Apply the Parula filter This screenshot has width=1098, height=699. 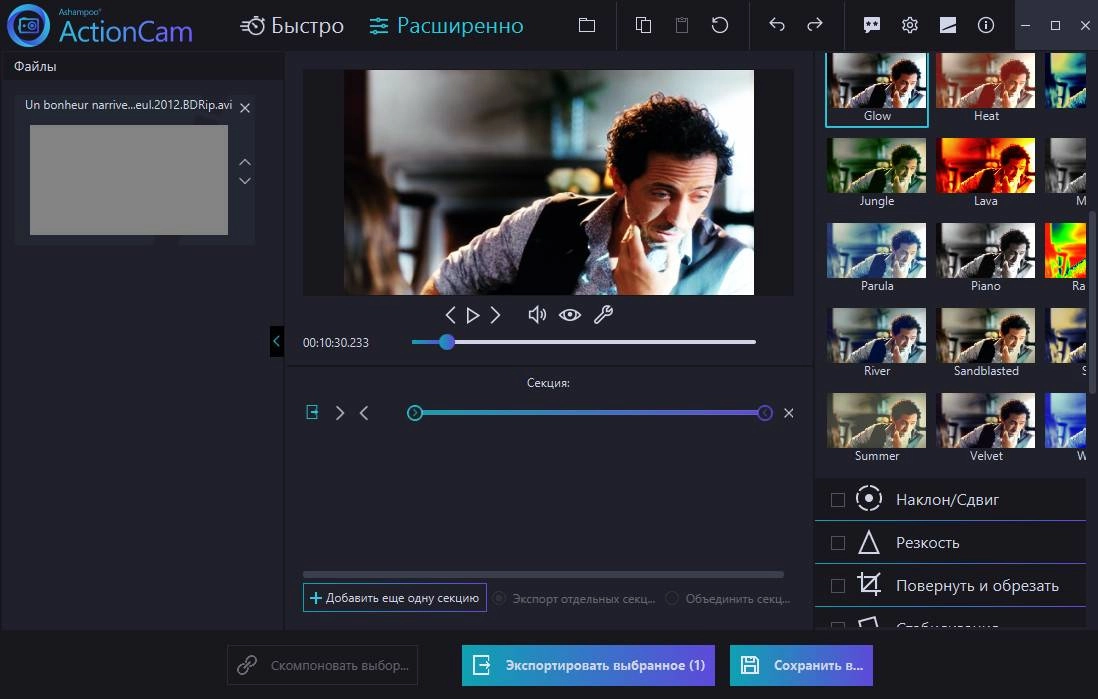pyautogui.click(x=877, y=258)
